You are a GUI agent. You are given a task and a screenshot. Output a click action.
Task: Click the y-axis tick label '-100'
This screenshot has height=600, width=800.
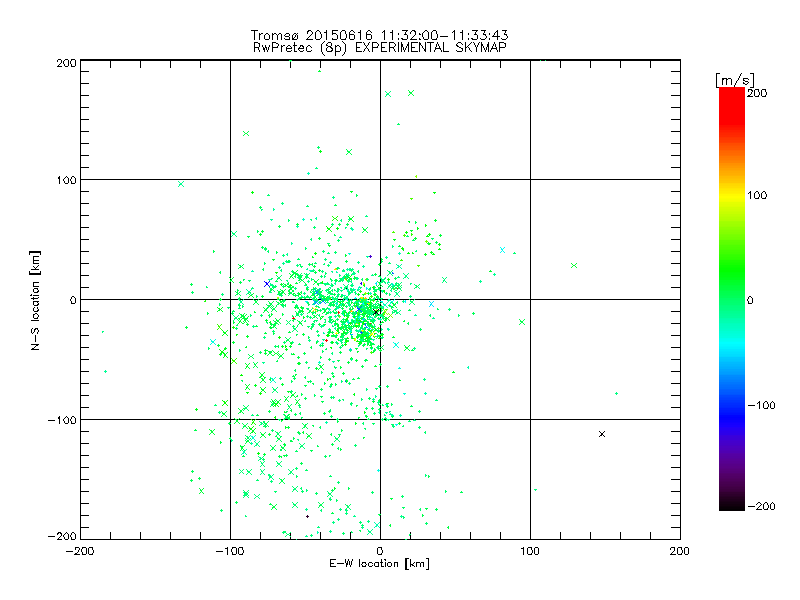[x=63, y=420]
